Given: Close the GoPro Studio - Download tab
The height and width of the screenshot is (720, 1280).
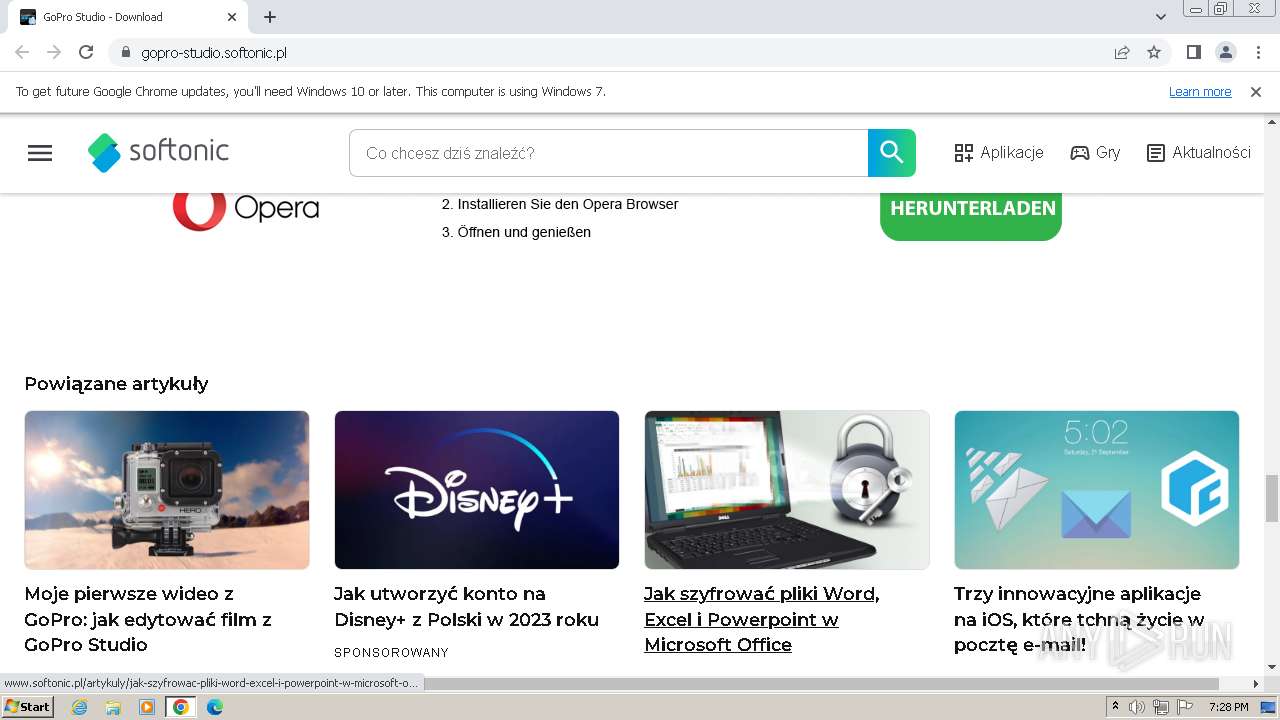Looking at the screenshot, I should tap(232, 17).
